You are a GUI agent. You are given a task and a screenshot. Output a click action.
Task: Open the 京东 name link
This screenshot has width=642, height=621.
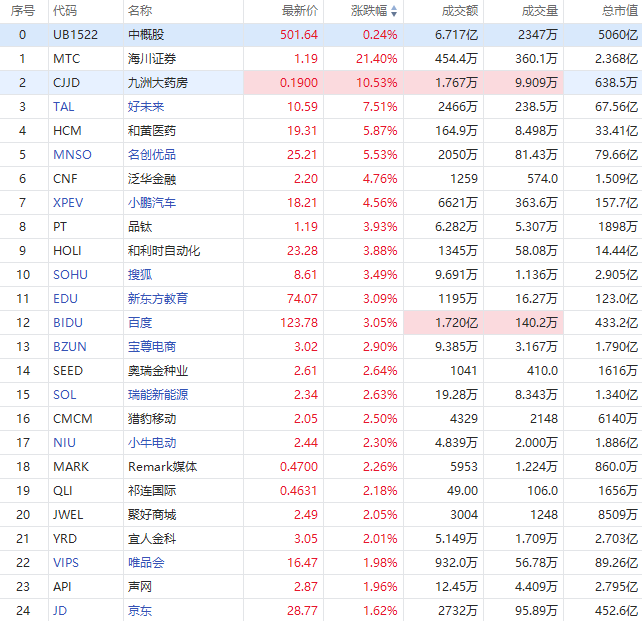(x=140, y=611)
